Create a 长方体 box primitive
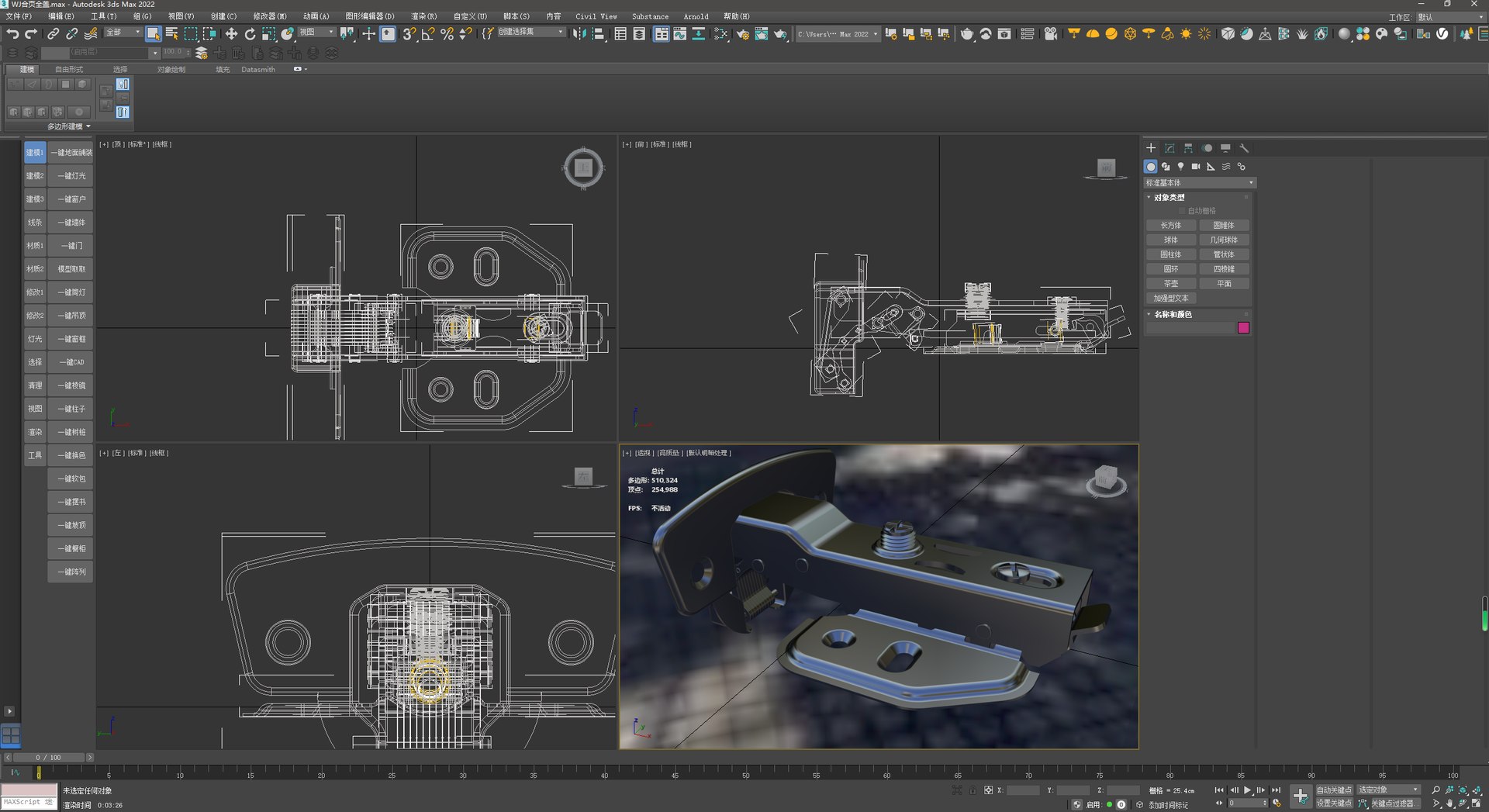 (x=1171, y=226)
